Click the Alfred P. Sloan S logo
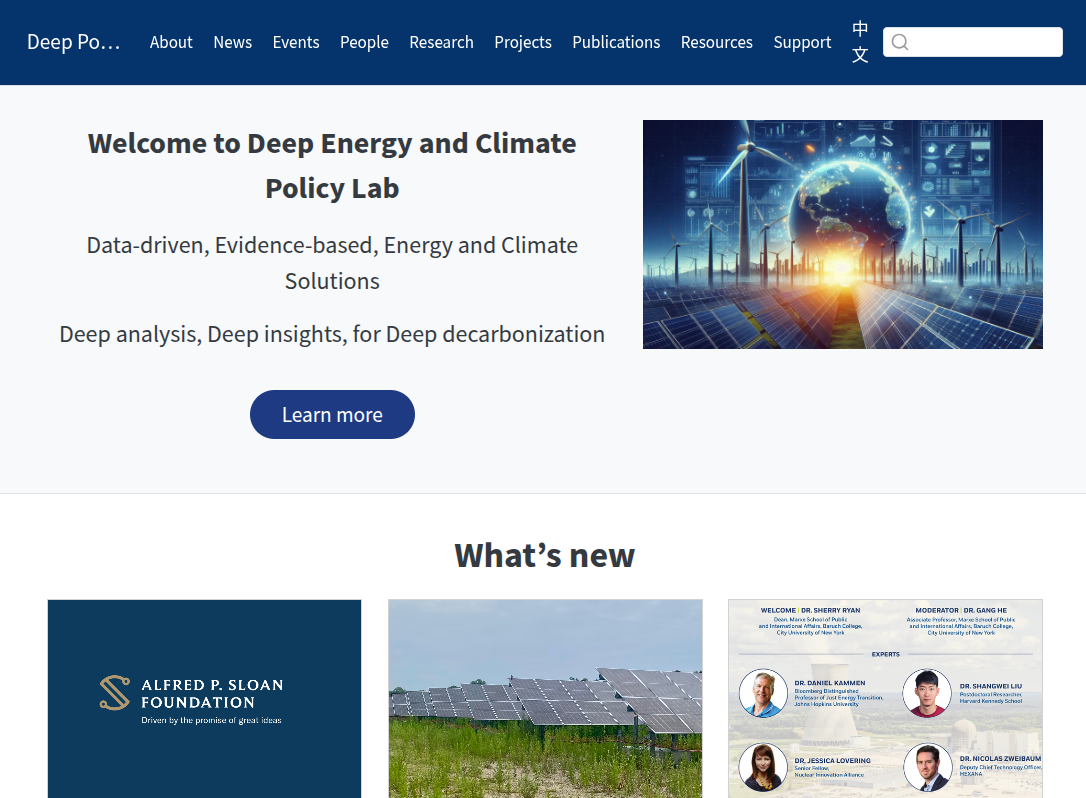The width and height of the screenshot is (1086, 798). pos(115,693)
